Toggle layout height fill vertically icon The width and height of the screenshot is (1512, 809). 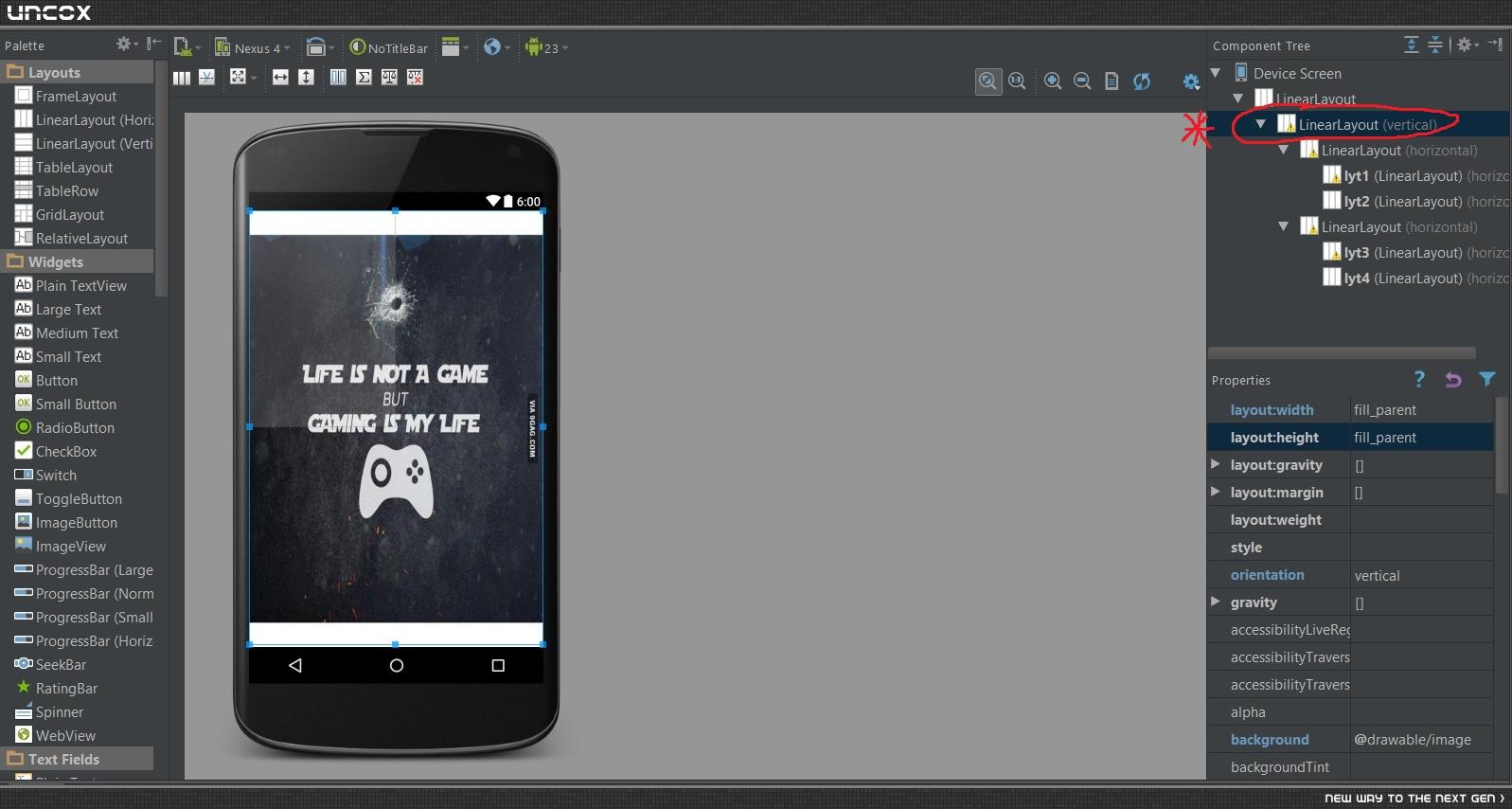pyautogui.click(x=306, y=78)
